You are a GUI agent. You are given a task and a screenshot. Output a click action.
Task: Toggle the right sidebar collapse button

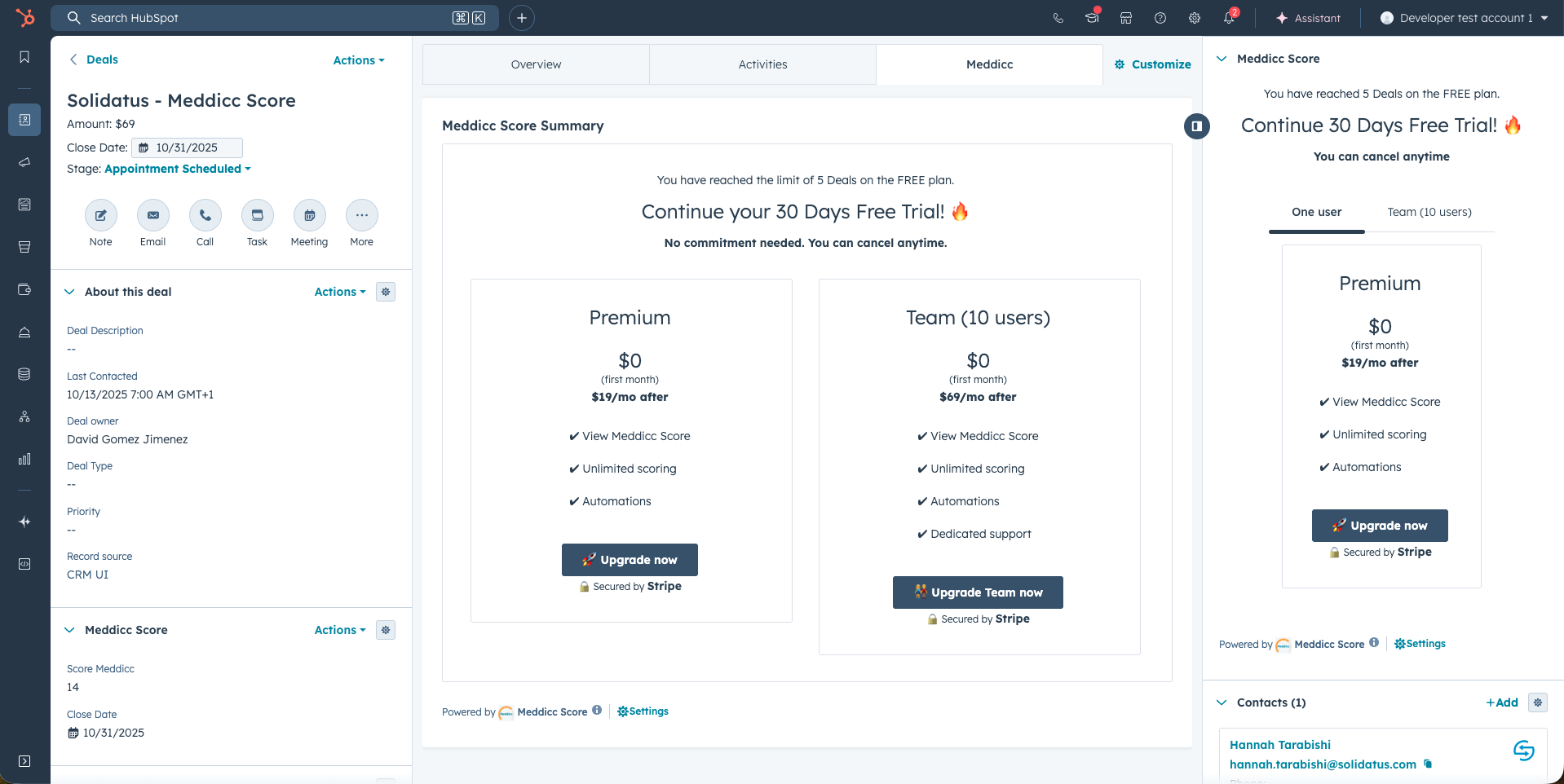[1196, 126]
